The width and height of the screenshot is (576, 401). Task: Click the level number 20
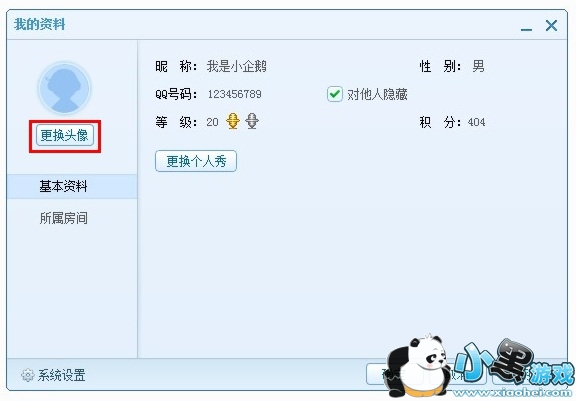(212, 122)
